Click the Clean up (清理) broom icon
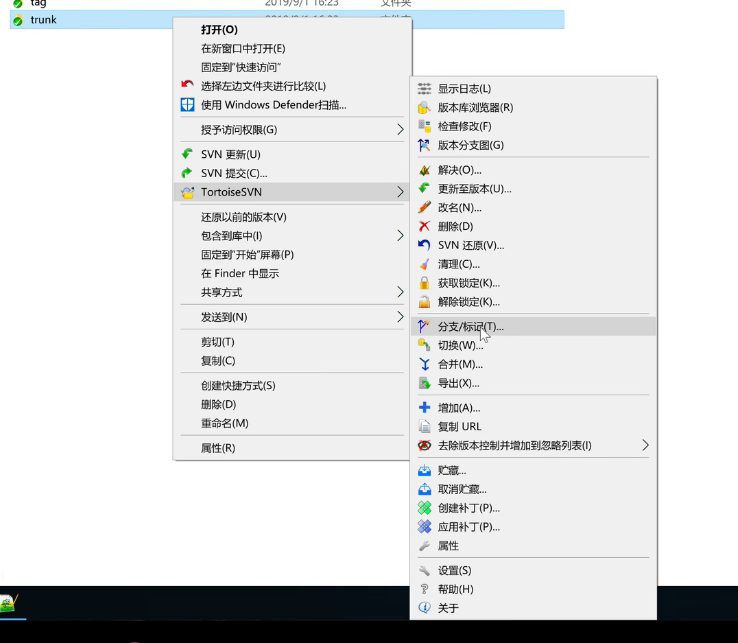 (x=424, y=264)
